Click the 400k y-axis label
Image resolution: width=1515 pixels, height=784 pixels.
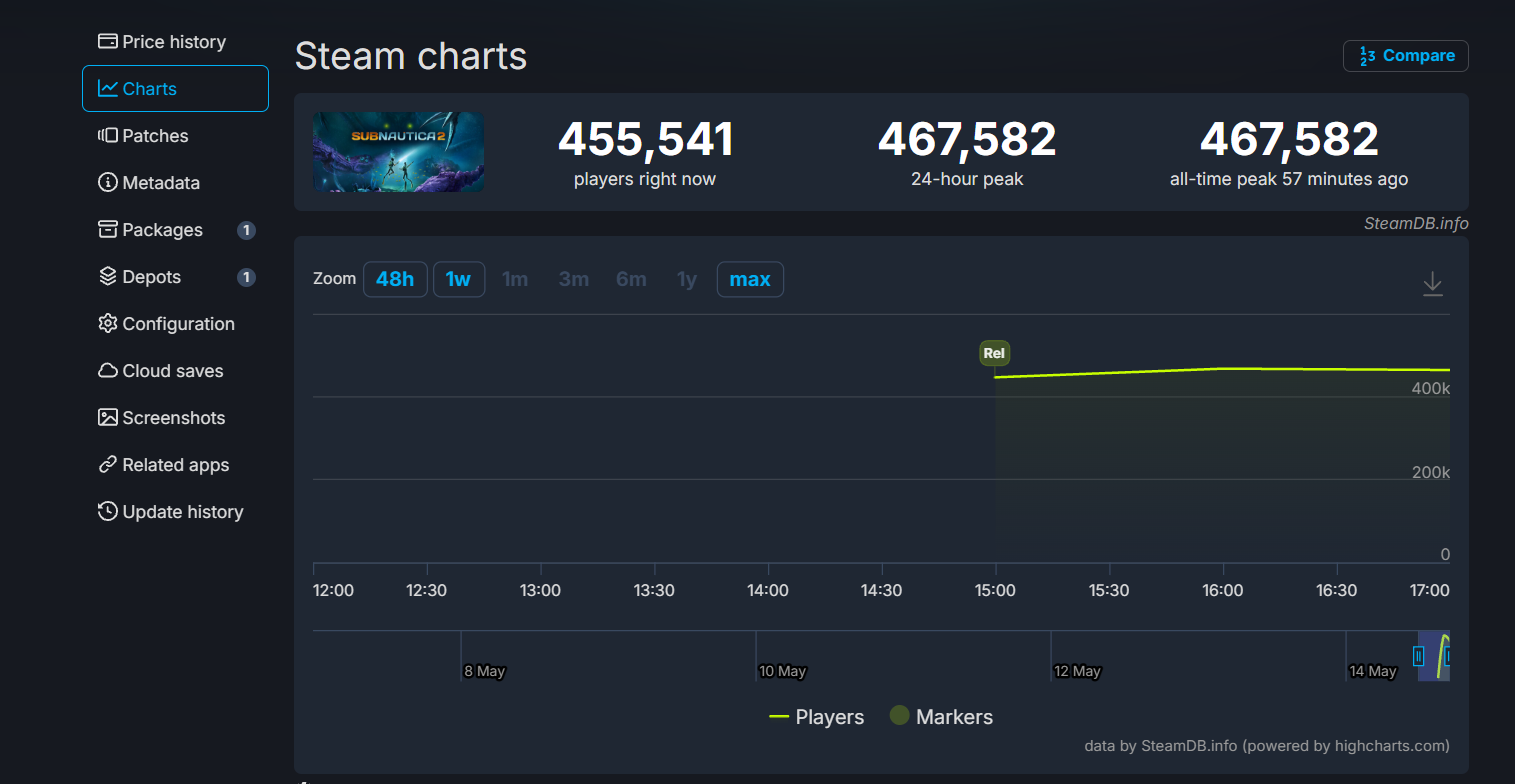coord(1430,387)
